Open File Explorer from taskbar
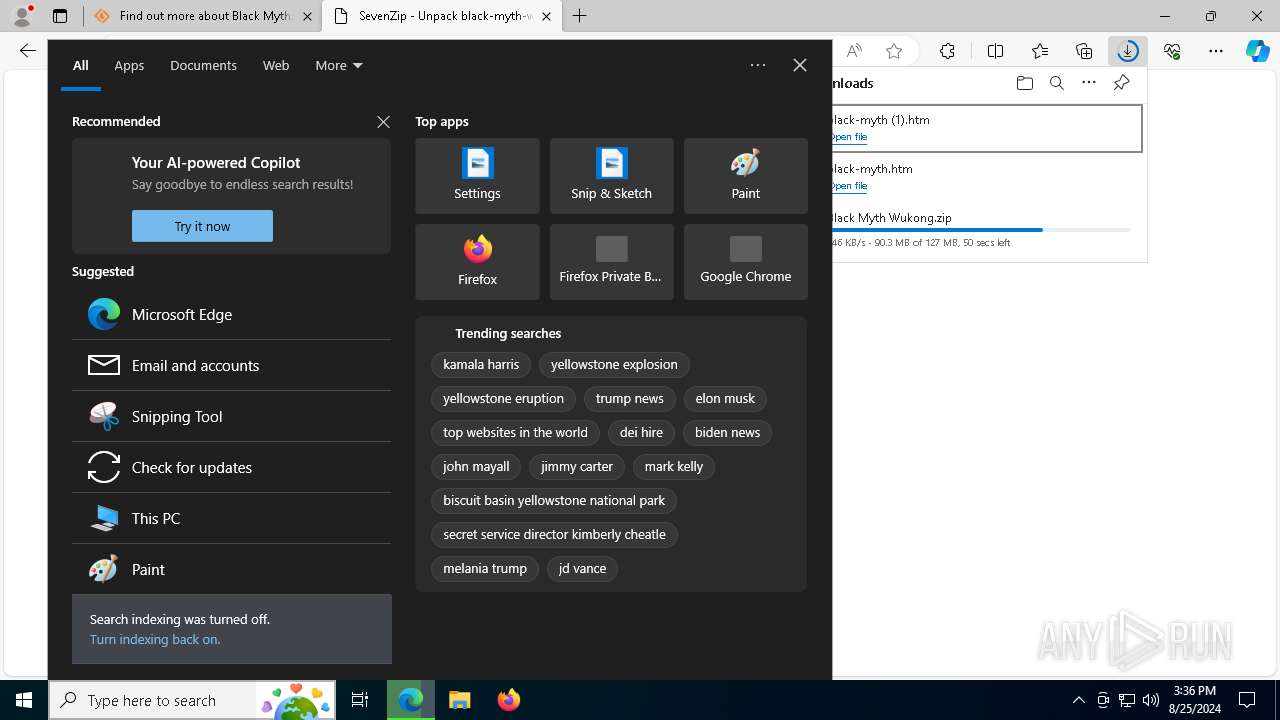 click(459, 700)
